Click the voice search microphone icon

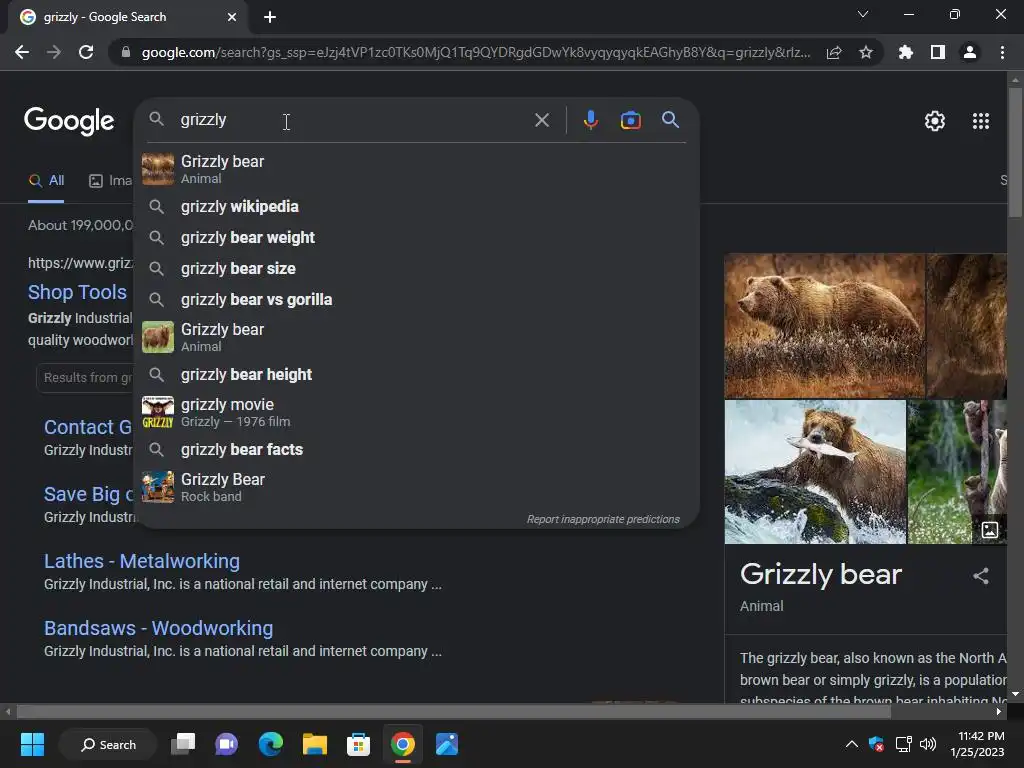pos(590,120)
